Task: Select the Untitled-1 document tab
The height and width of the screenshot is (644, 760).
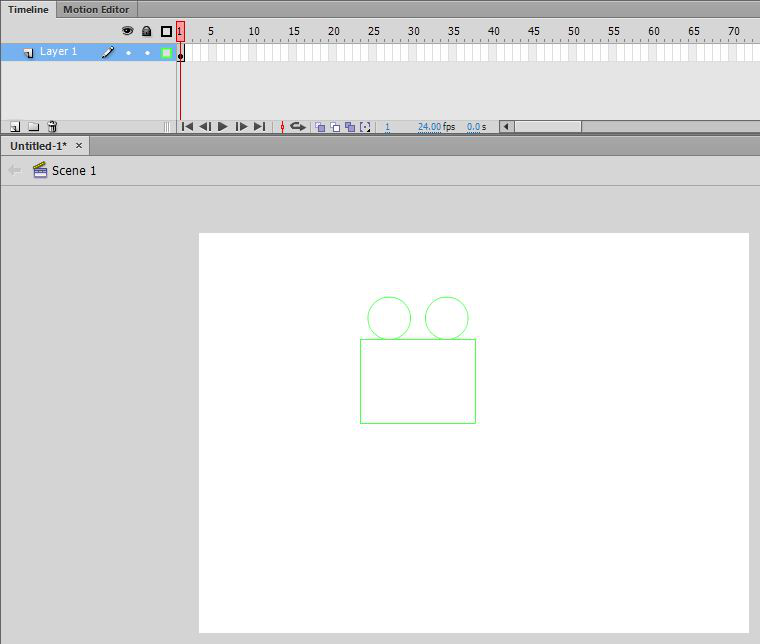Action: point(38,146)
